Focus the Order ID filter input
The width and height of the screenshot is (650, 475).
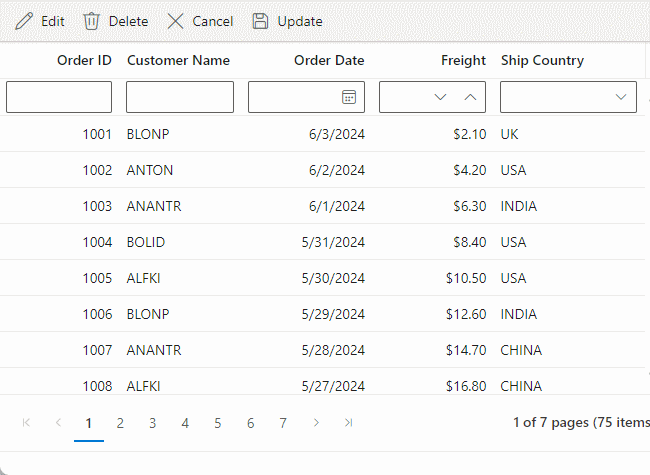[x=59, y=97]
